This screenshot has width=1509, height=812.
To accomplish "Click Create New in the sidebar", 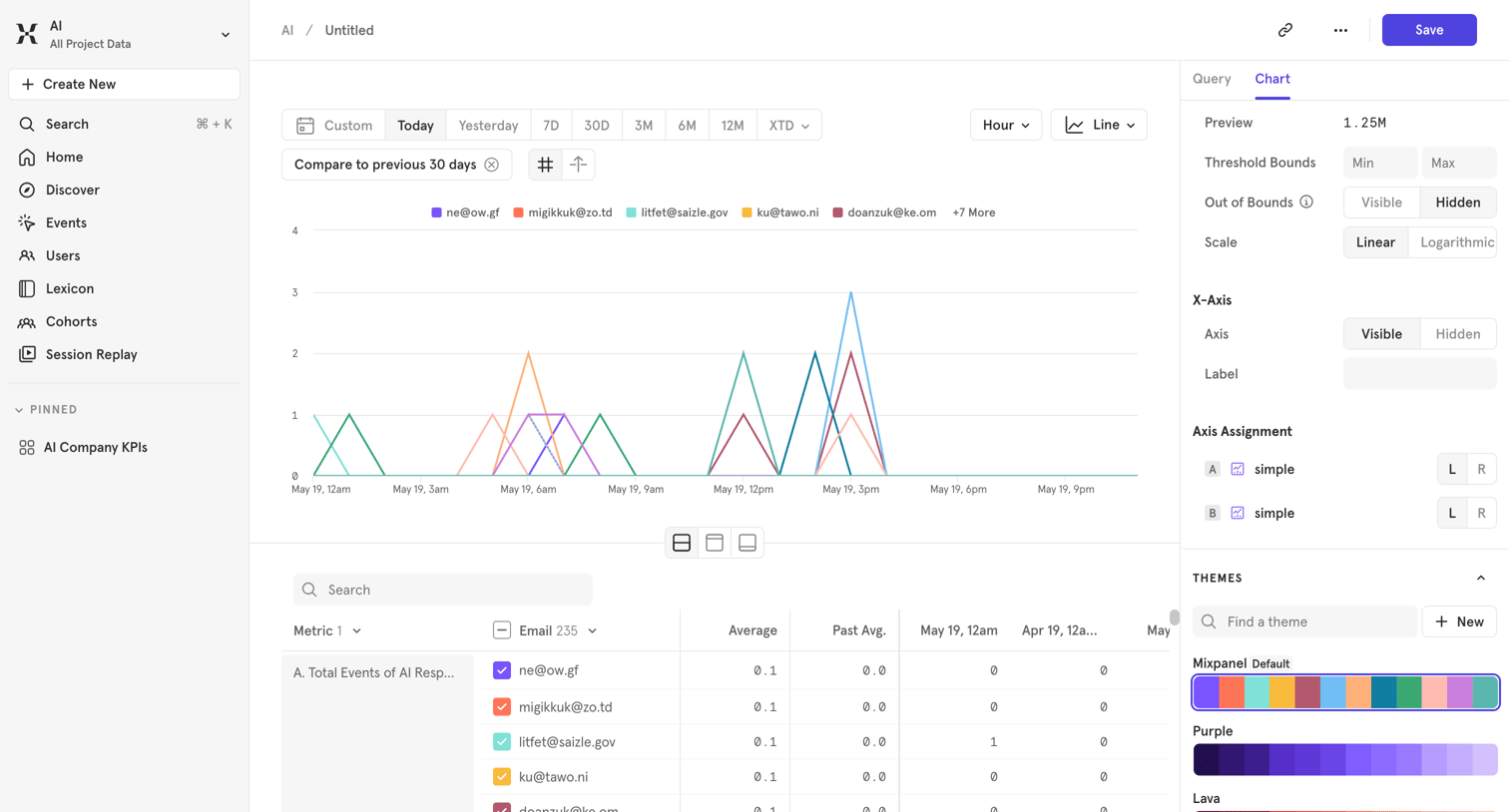I will tap(124, 84).
